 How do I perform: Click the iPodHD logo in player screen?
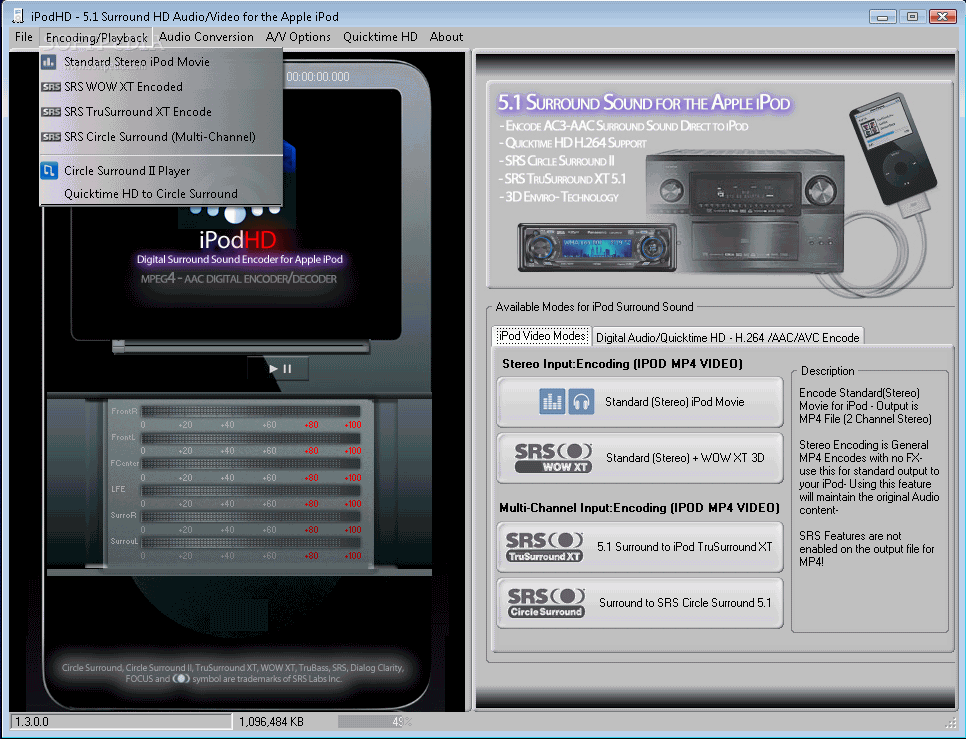238,240
